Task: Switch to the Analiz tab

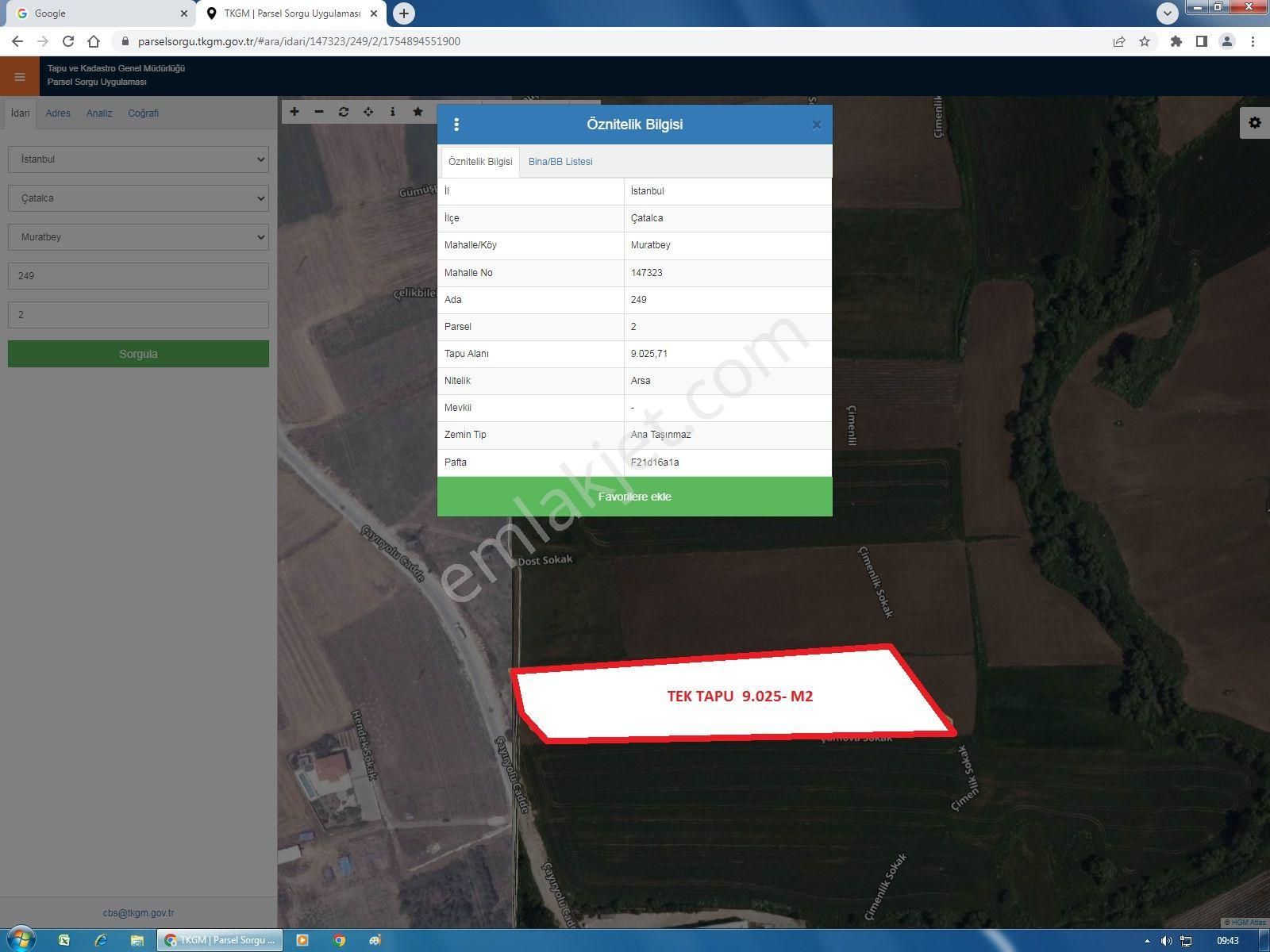Action: click(99, 113)
